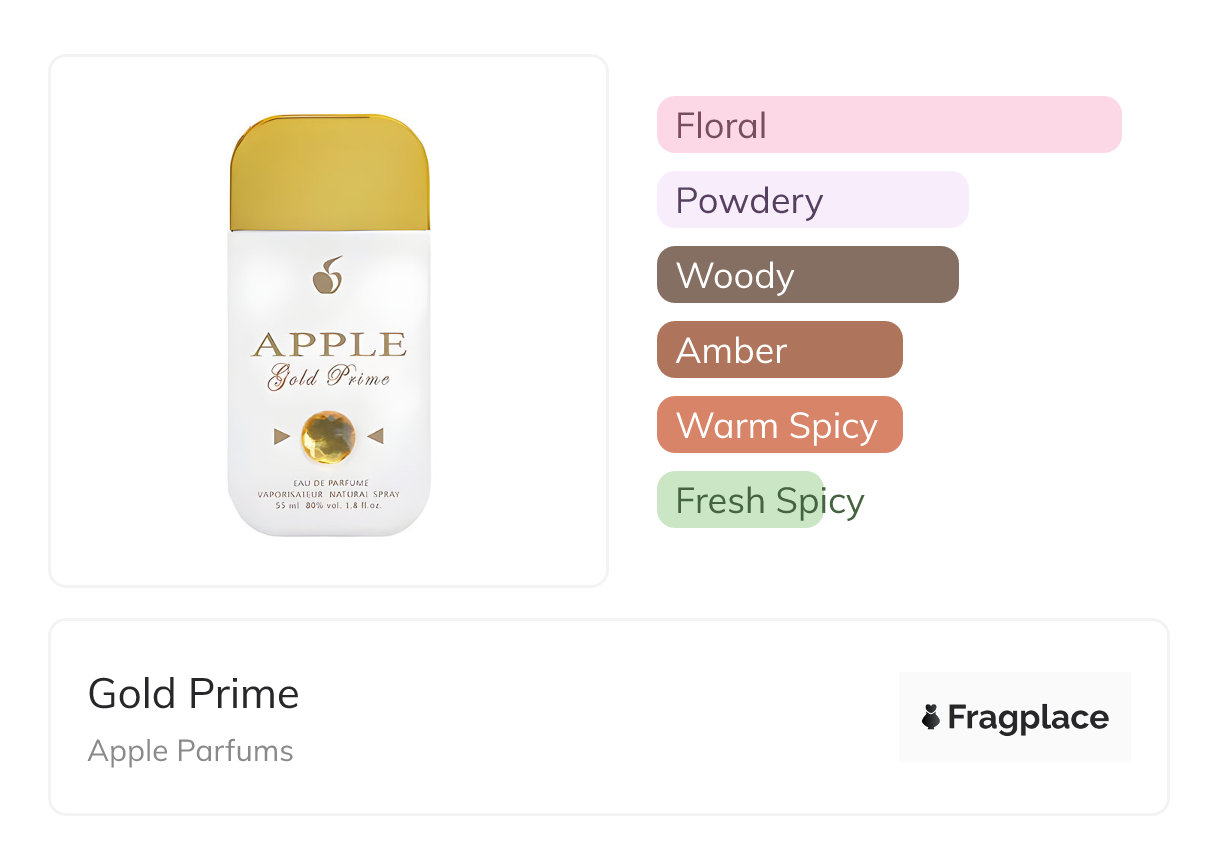Click the Eau de Parfume fine print
The width and height of the screenshot is (1218, 864).
point(328,484)
